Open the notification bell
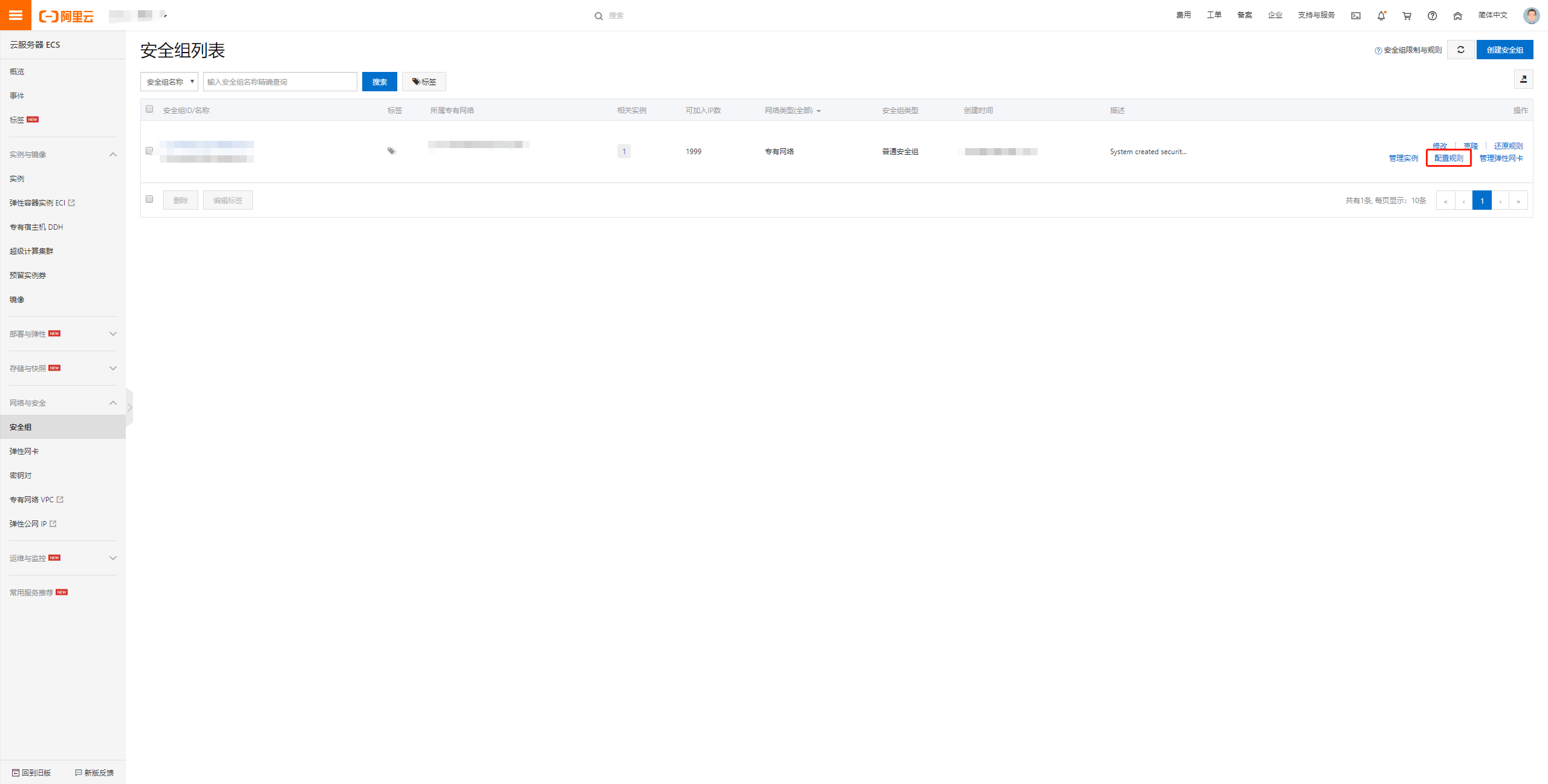This screenshot has width=1548, height=784. [x=1381, y=16]
